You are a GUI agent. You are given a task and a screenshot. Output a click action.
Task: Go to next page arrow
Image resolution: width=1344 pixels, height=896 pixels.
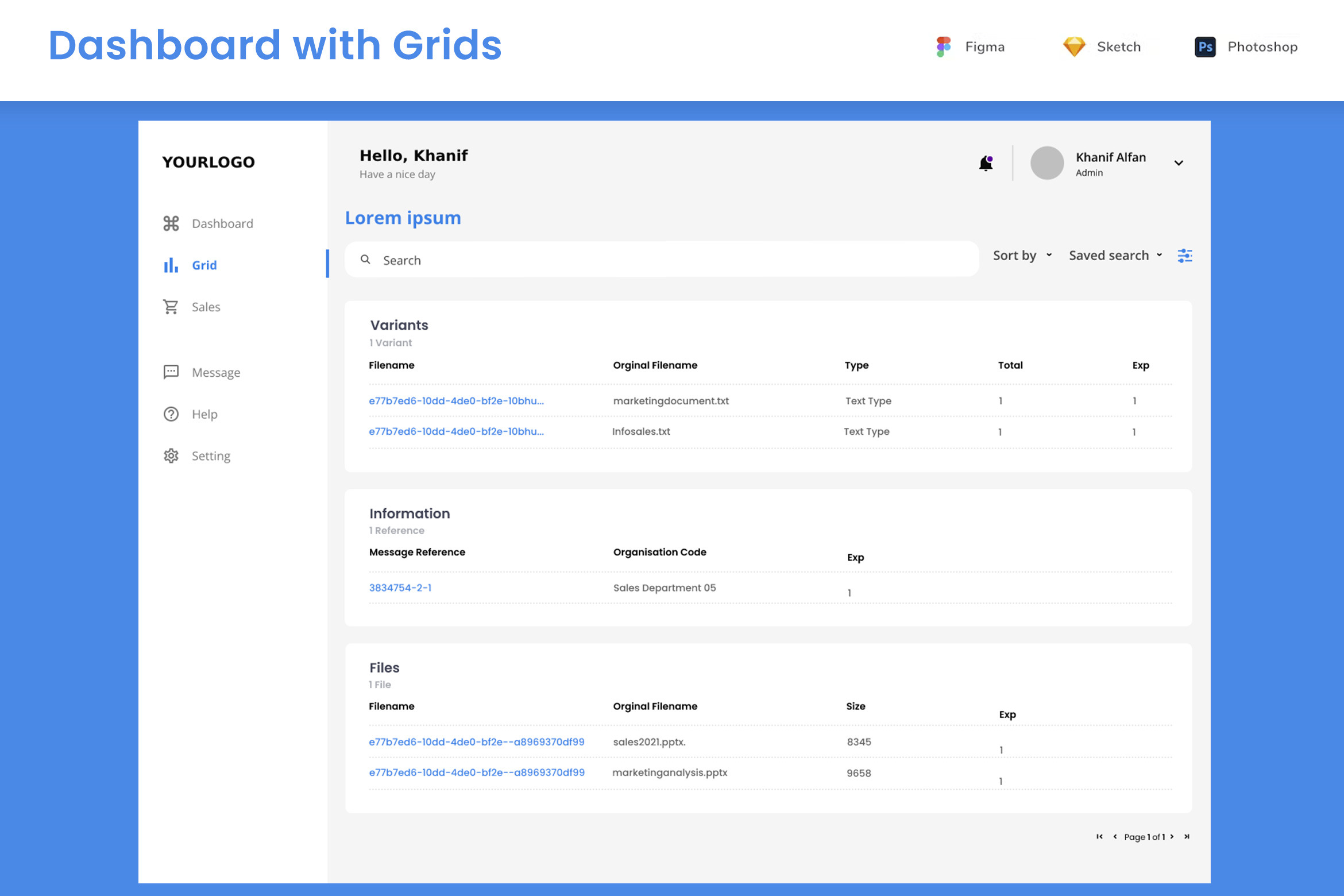tap(1172, 837)
